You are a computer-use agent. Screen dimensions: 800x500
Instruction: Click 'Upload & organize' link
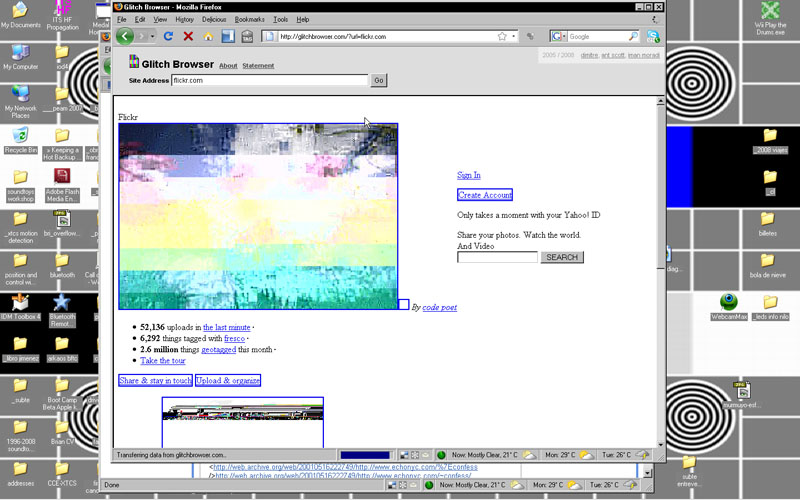click(228, 380)
